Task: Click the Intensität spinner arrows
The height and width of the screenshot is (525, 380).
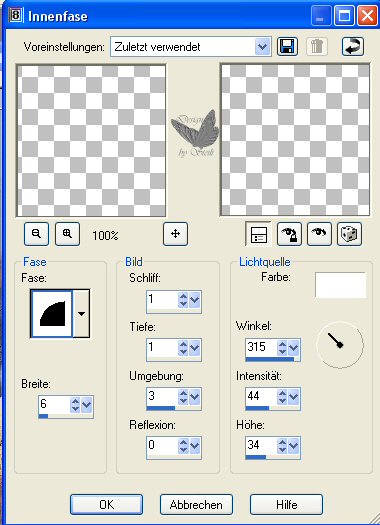Action: pos(282,397)
